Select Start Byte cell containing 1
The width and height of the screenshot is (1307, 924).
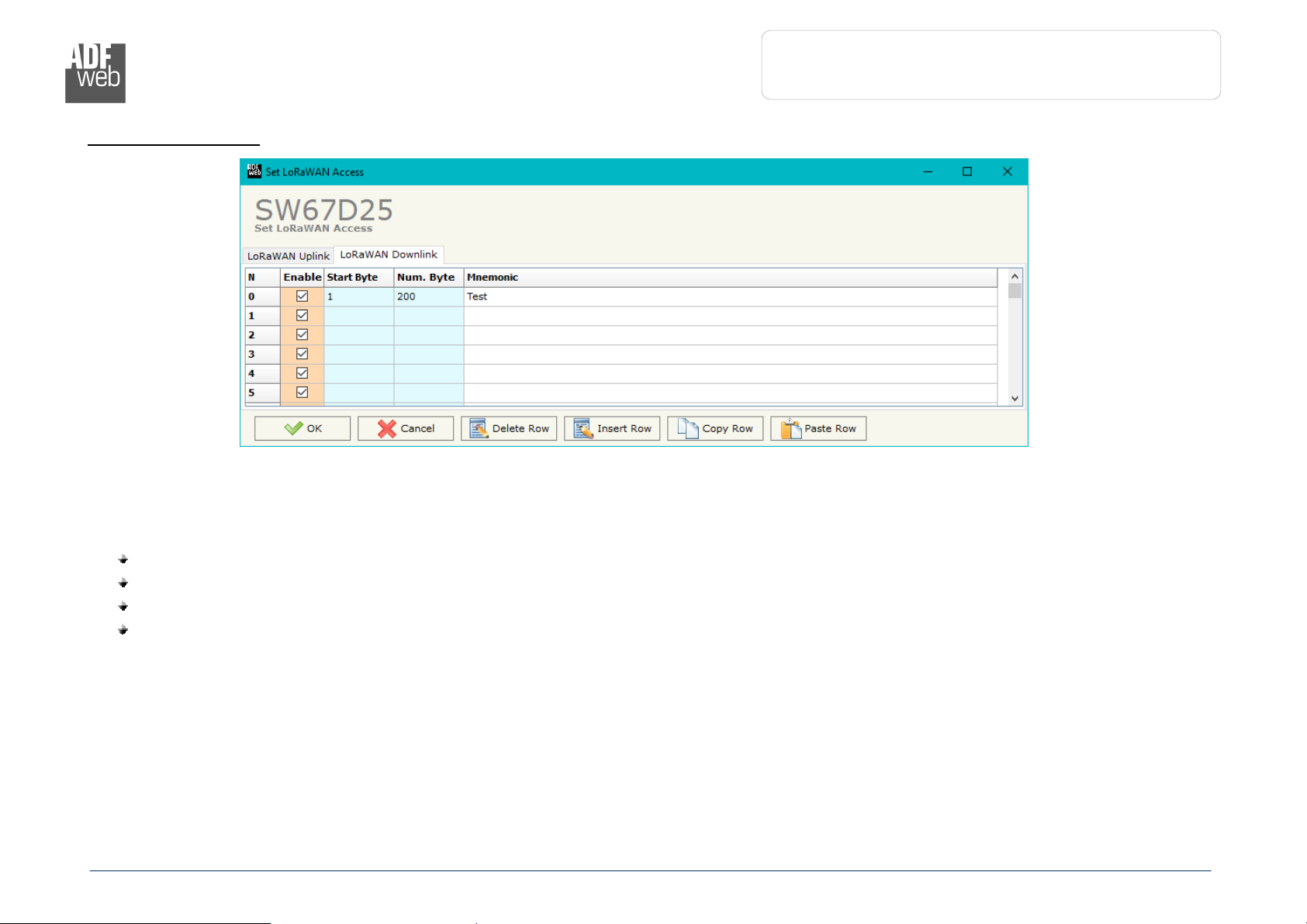coord(359,296)
